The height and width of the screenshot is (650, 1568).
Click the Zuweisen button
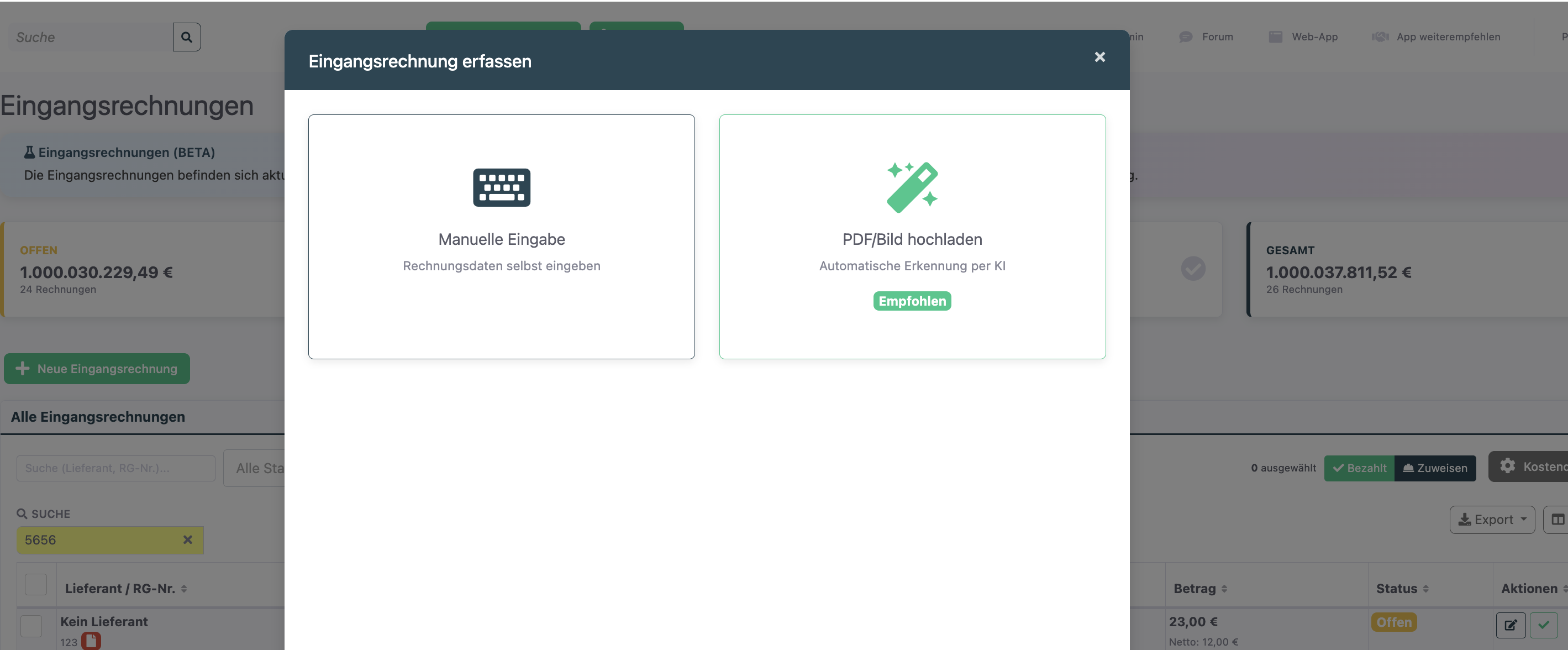[x=1434, y=468]
